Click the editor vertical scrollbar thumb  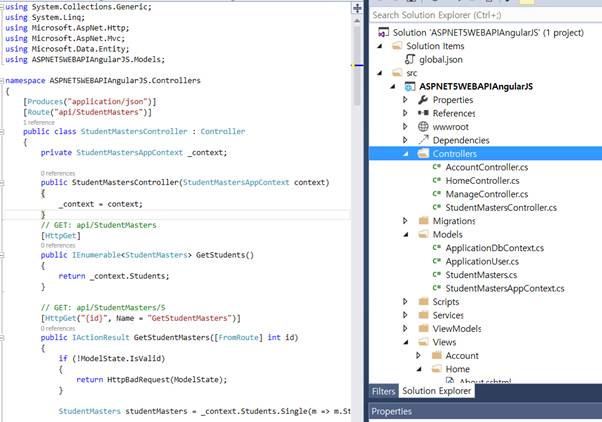pyautogui.click(x=357, y=63)
